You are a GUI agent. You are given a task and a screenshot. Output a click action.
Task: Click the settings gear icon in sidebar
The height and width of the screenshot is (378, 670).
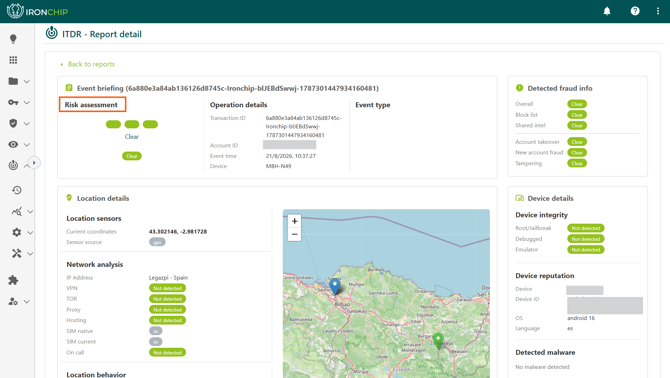[x=17, y=232]
